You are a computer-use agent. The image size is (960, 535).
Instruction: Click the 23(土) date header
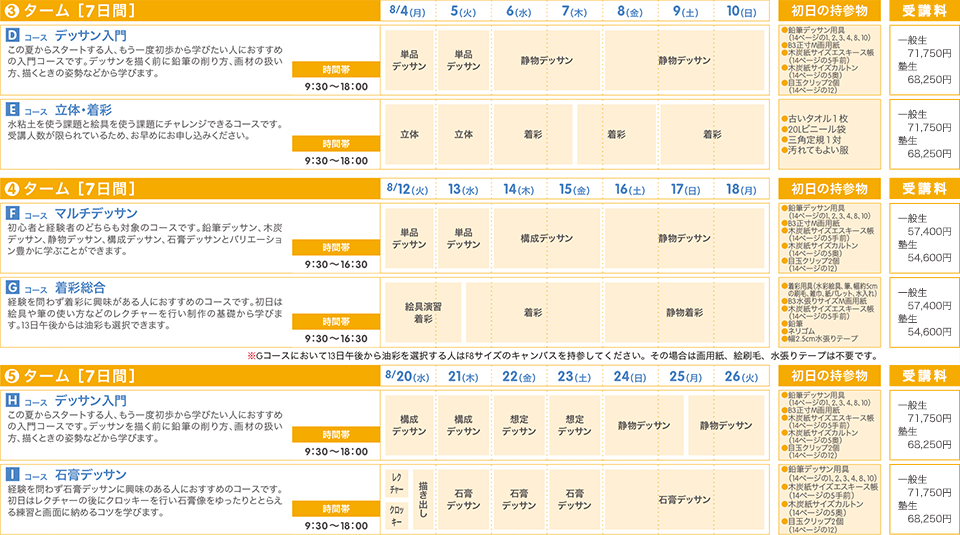574,376
